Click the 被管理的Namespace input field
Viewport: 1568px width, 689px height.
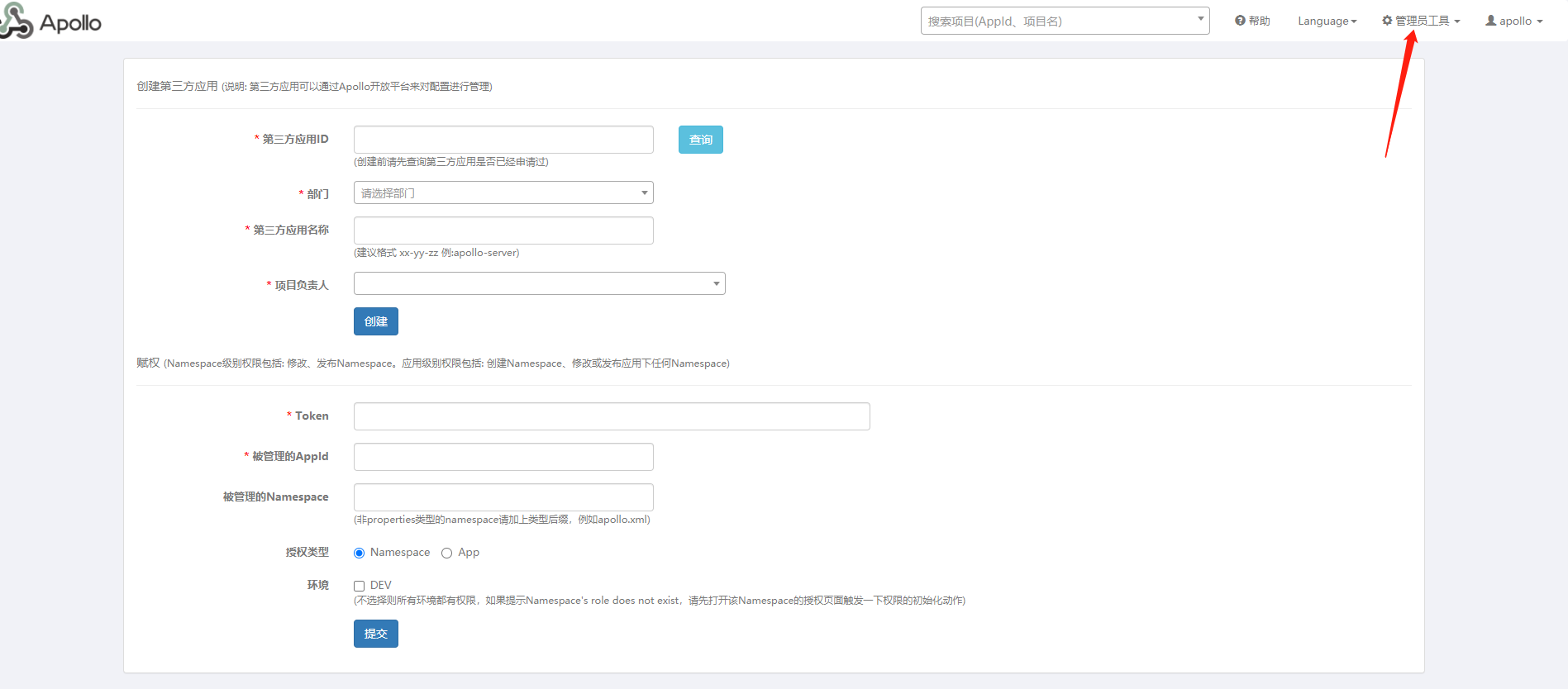click(503, 497)
